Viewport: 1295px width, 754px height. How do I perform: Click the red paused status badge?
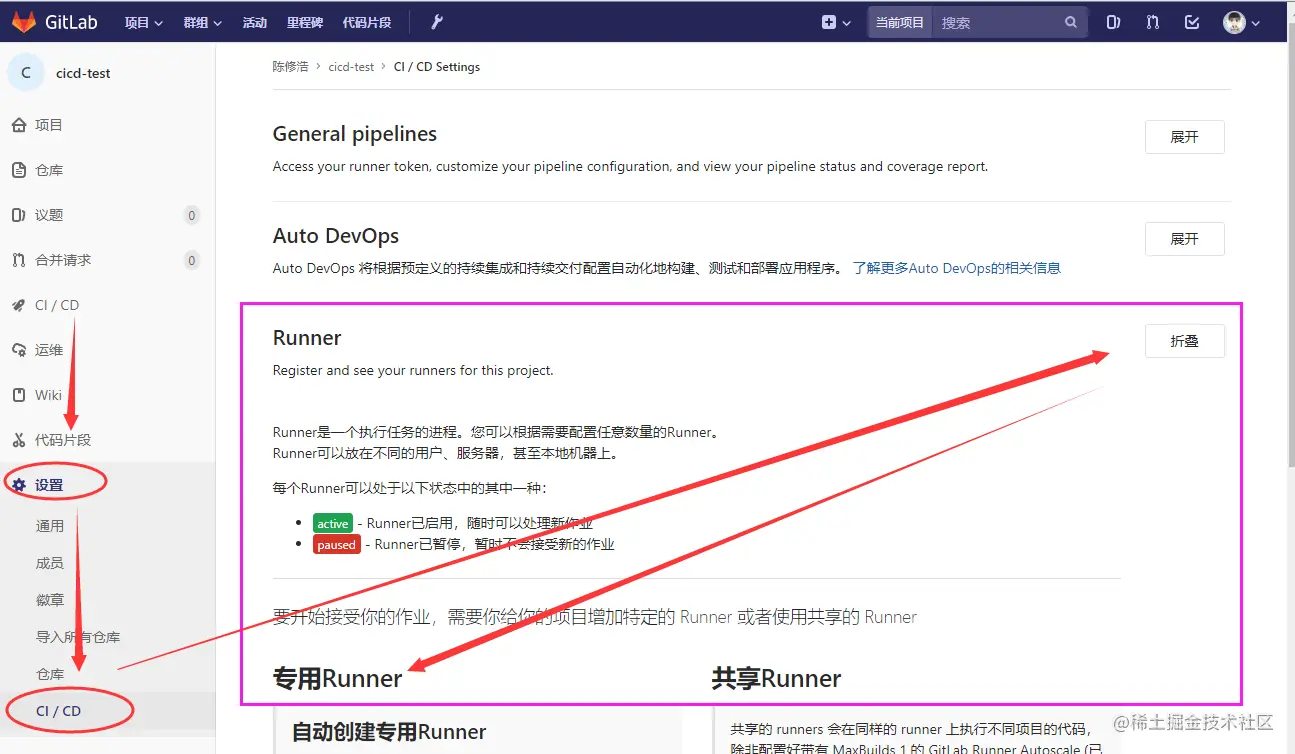[336, 545]
